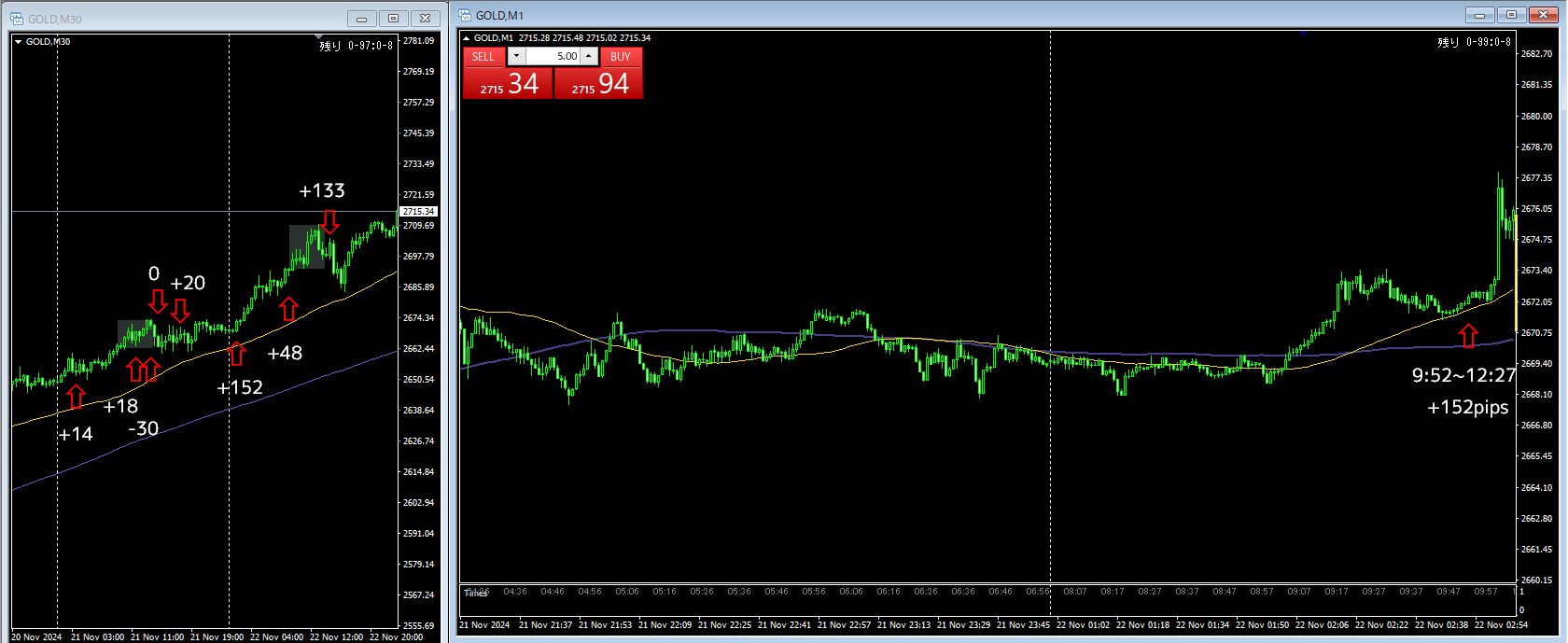The width and height of the screenshot is (1568, 643).
Task: Click the '22 Nov 02:54' time label on M1
Action: (x=1503, y=624)
